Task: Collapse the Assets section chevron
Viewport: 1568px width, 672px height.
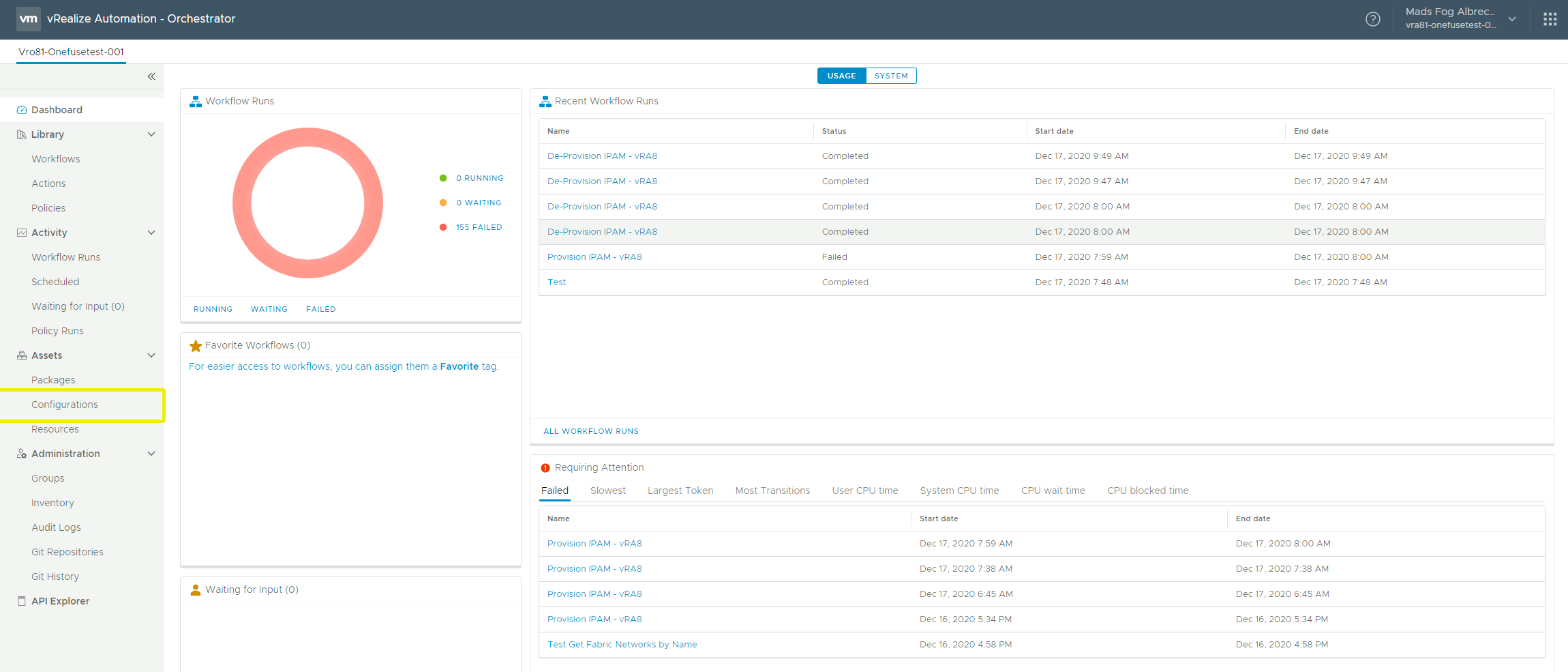Action: click(x=151, y=355)
